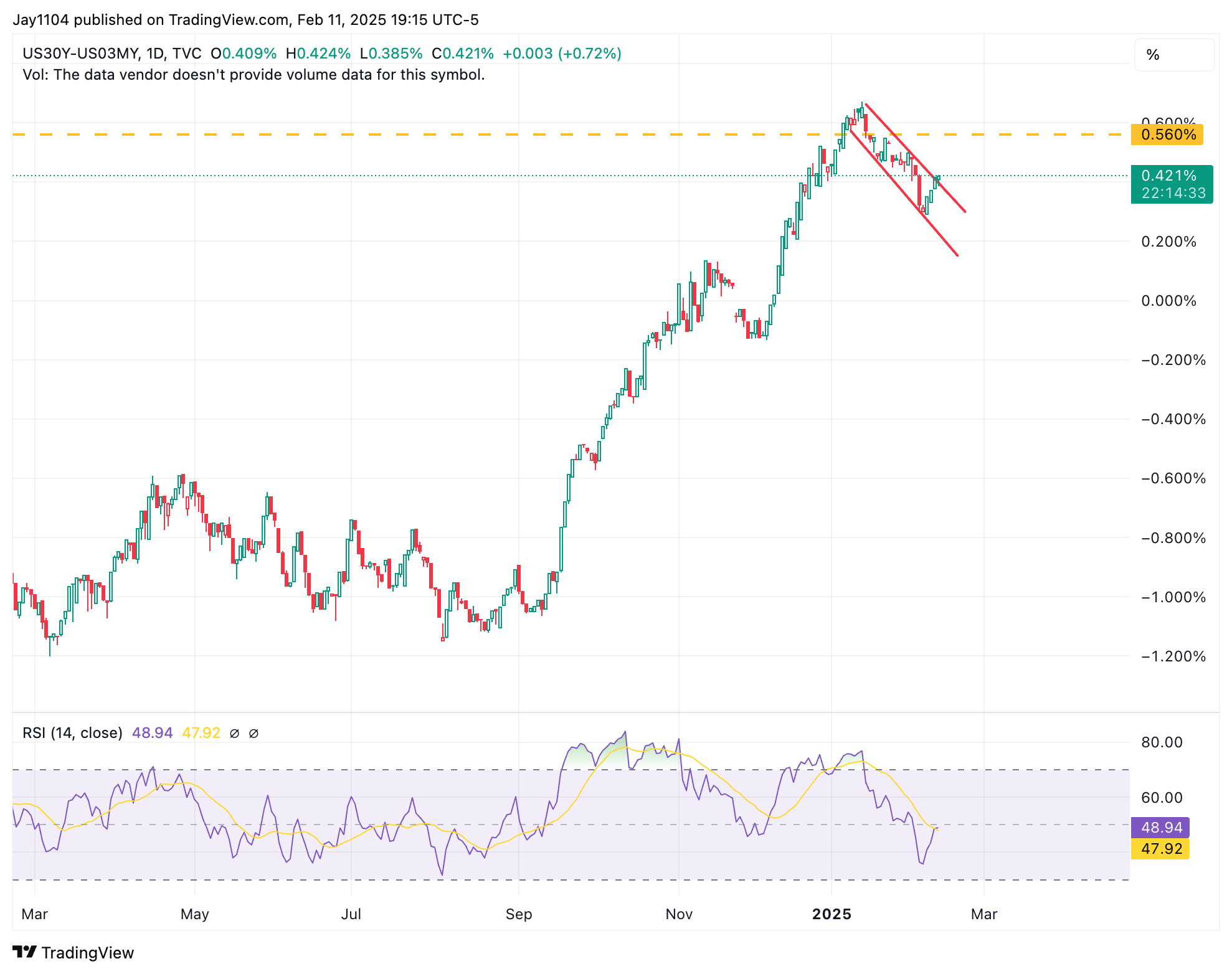Image resolution: width=1232 pixels, height=974 pixels.
Task: Click the second ∅ symbol in RSI legend
Action: pos(254,734)
